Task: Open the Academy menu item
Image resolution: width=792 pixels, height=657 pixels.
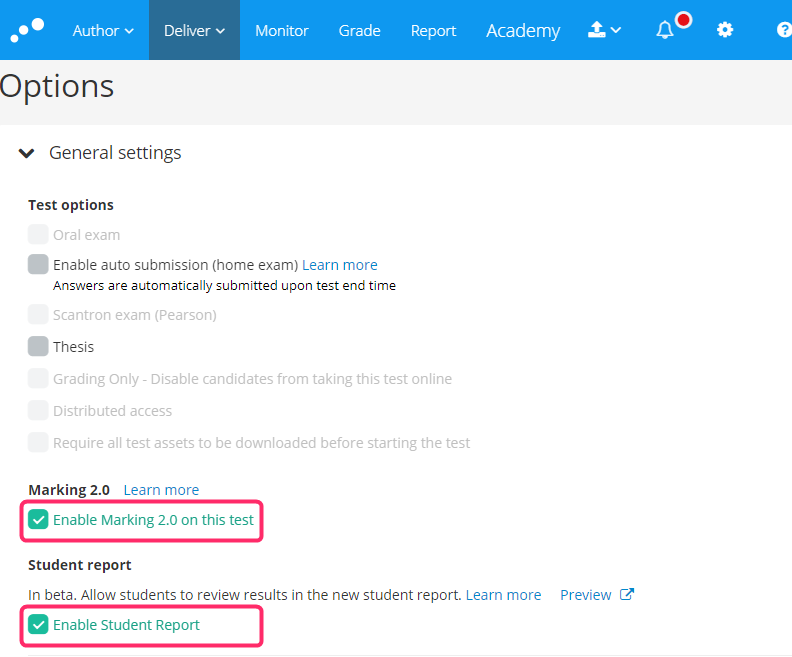Action: click(x=523, y=31)
